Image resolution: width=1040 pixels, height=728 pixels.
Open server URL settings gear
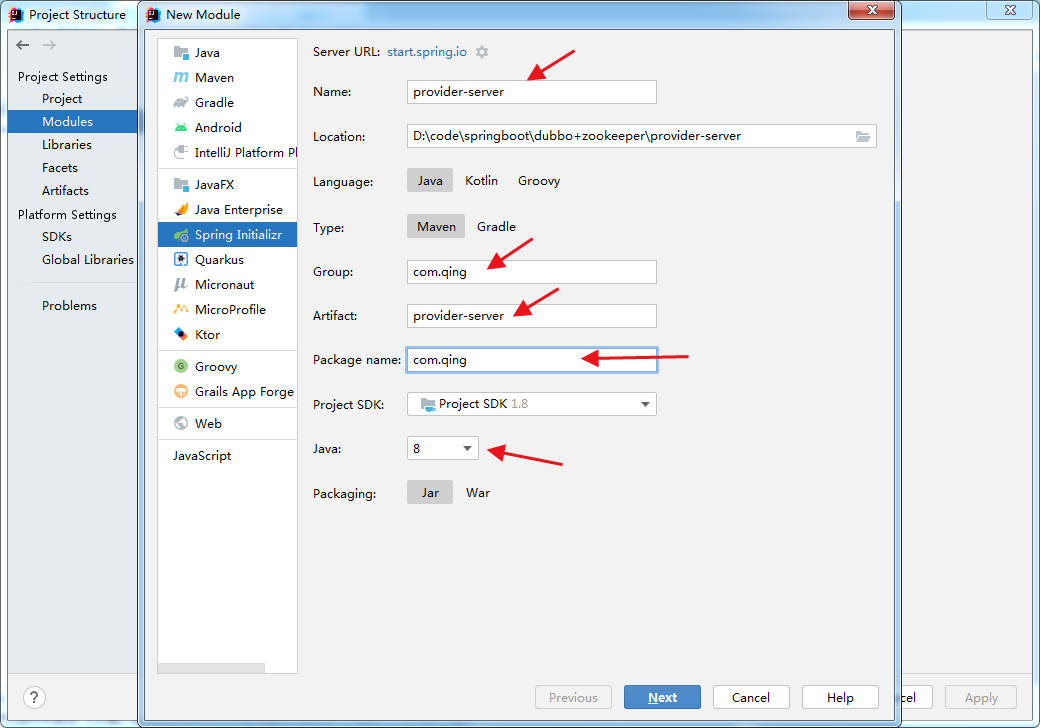tap(482, 52)
